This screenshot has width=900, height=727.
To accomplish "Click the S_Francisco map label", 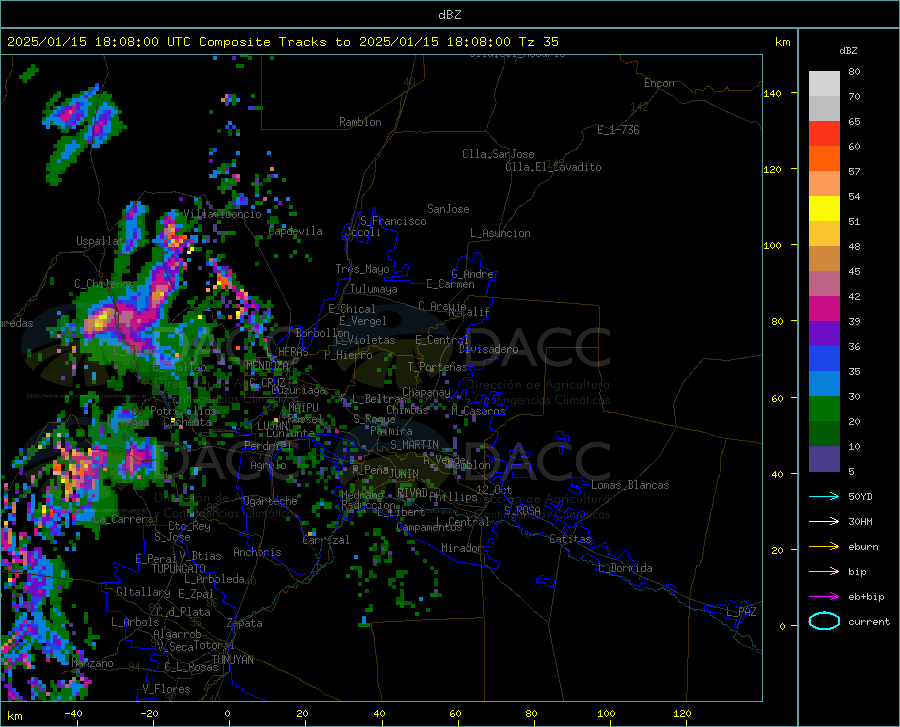I will 393,221.
